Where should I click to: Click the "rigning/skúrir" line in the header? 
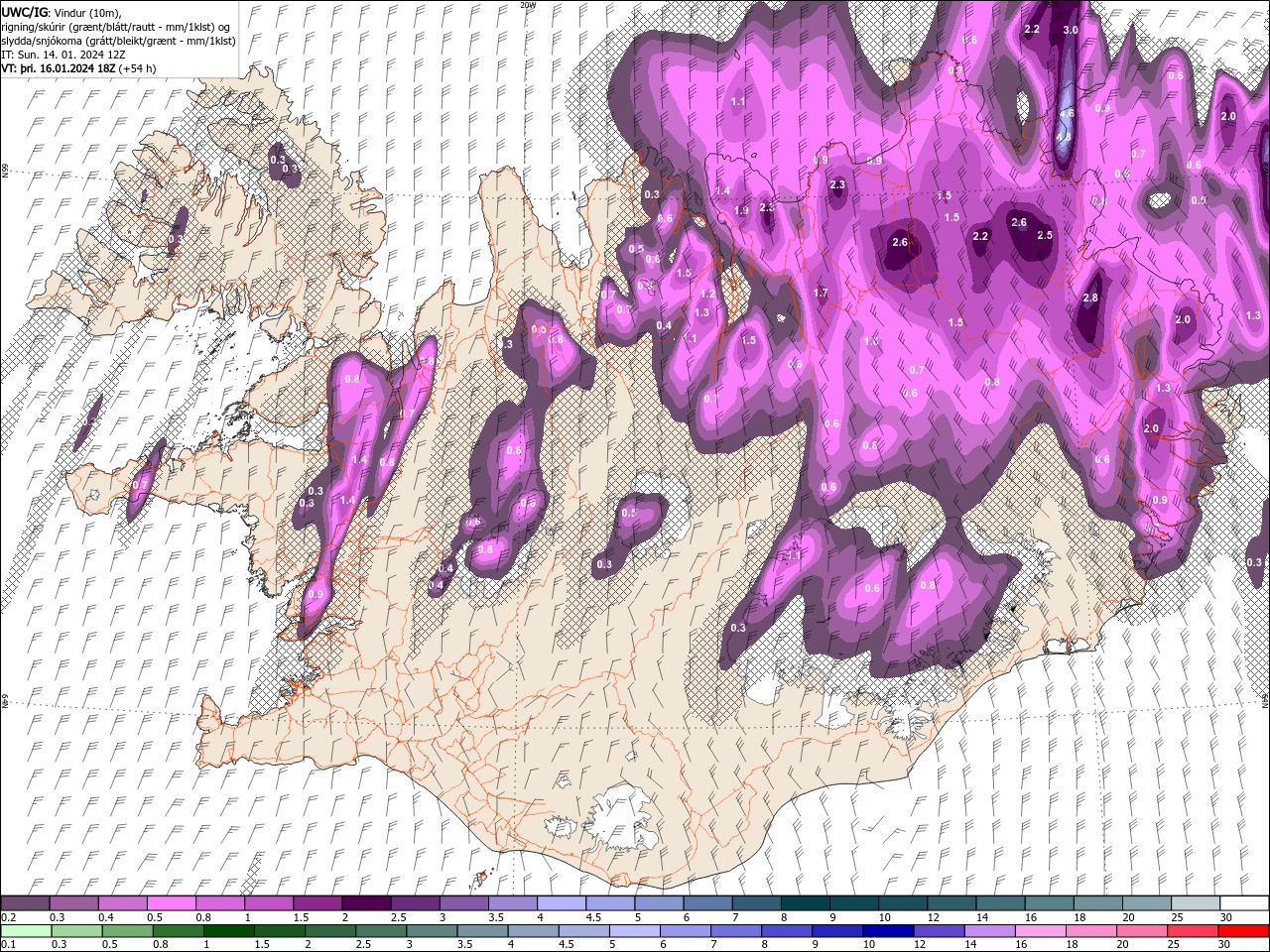click(115, 26)
